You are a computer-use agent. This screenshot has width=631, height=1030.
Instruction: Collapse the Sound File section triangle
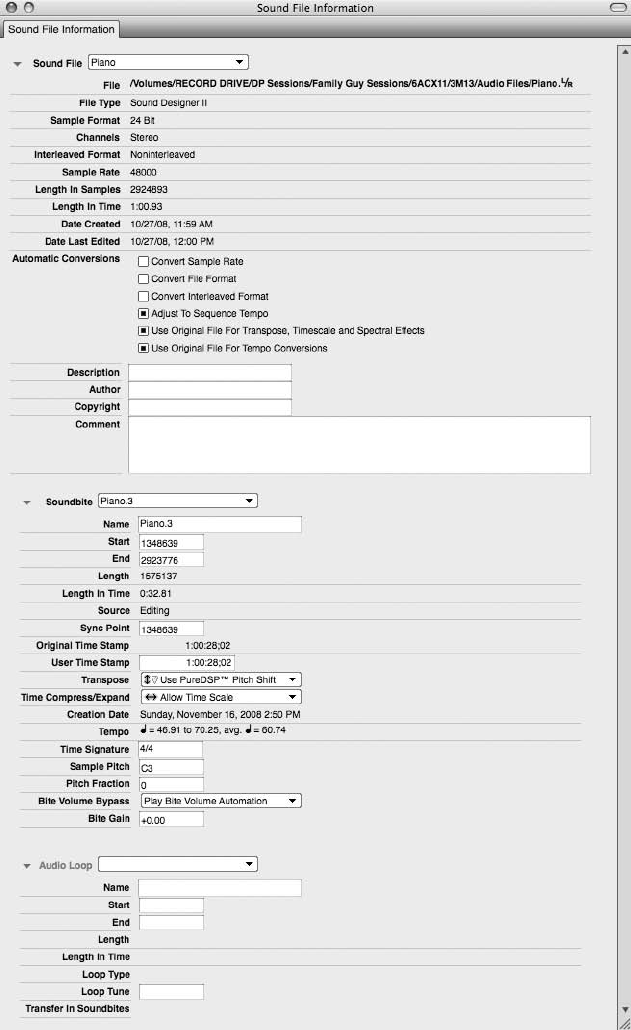[18, 64]
